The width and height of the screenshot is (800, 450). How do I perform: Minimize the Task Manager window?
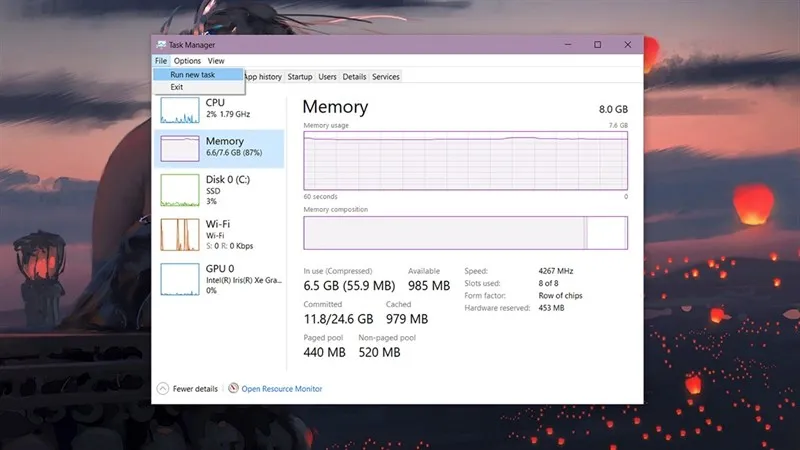[x=568, y=45]
